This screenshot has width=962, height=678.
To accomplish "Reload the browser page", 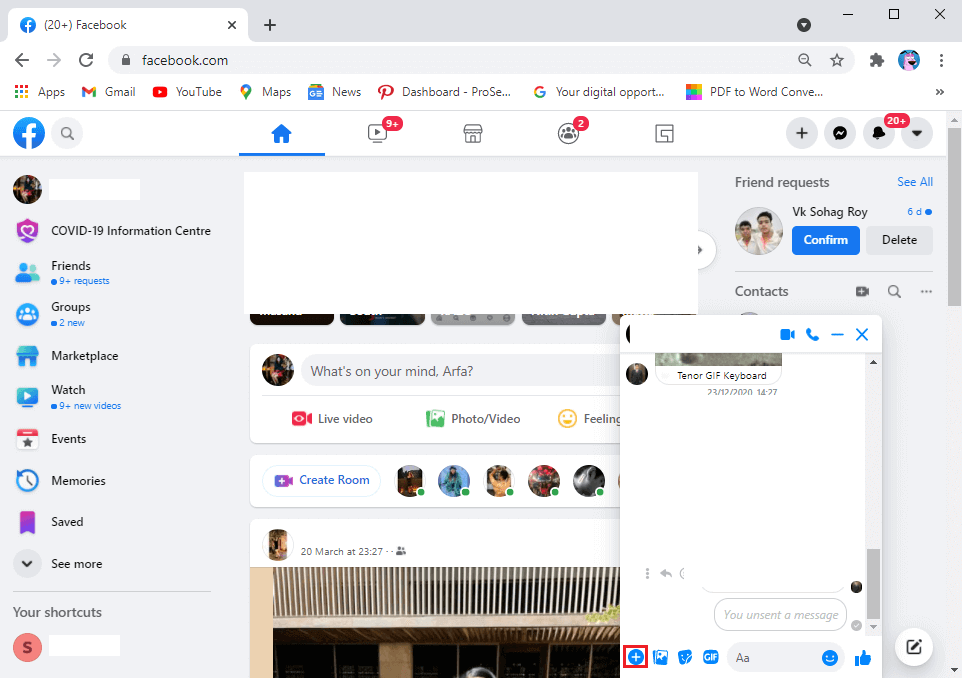I will pyautogui.click(x=86, y=60).
